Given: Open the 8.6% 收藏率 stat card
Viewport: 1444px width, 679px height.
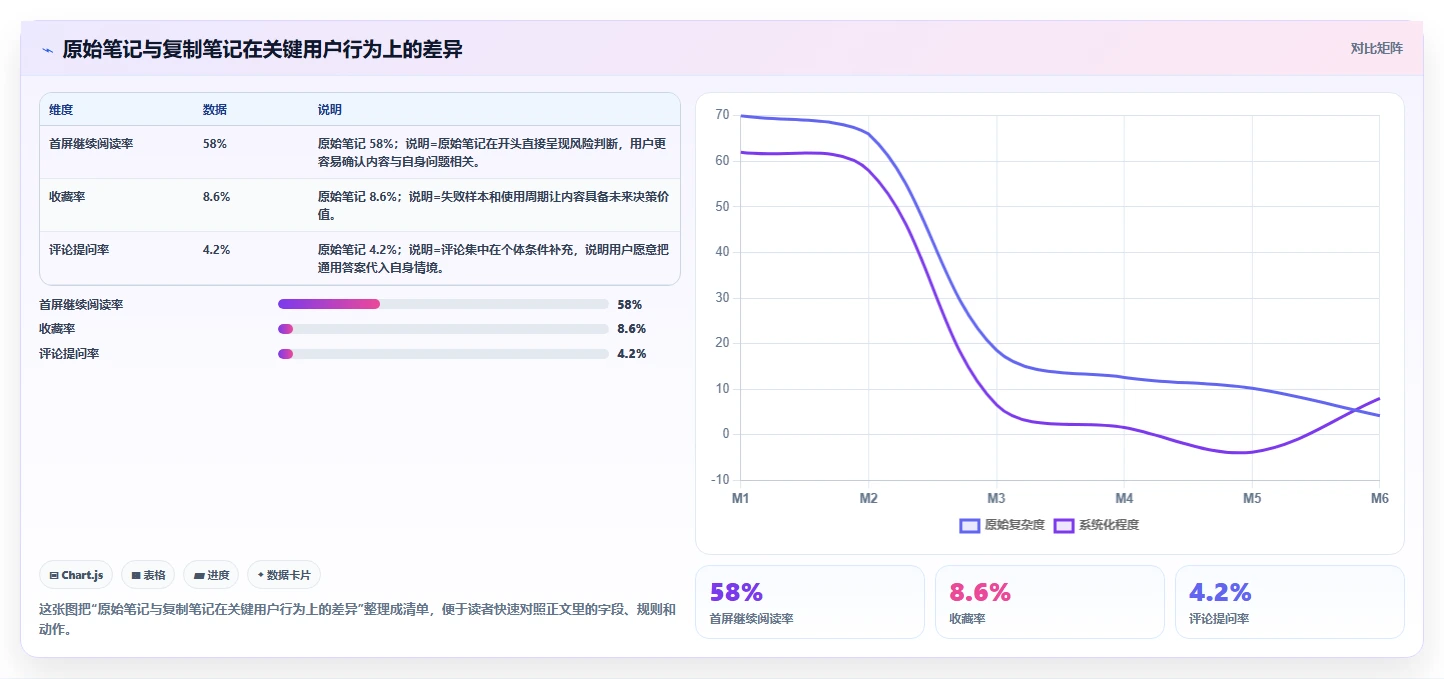Looking at the screenshot, I should [1050, 602].
